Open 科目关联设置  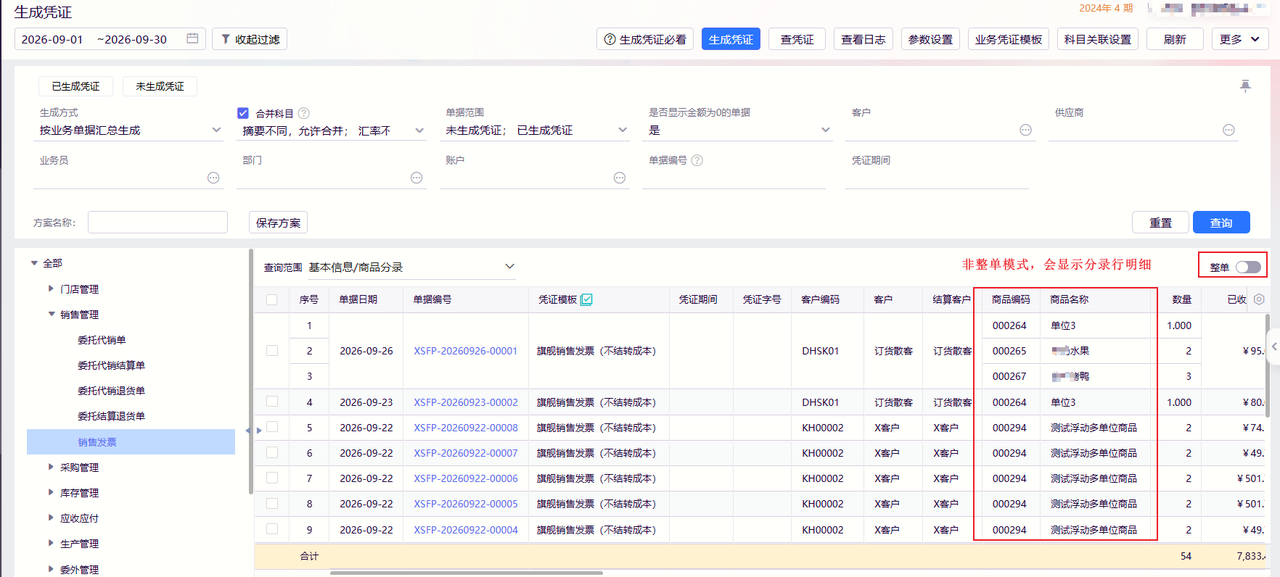coord(1097,39)
